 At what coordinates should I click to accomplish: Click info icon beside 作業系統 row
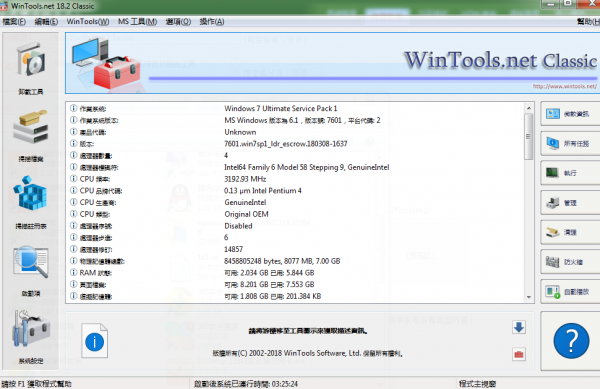click(73, 108)
